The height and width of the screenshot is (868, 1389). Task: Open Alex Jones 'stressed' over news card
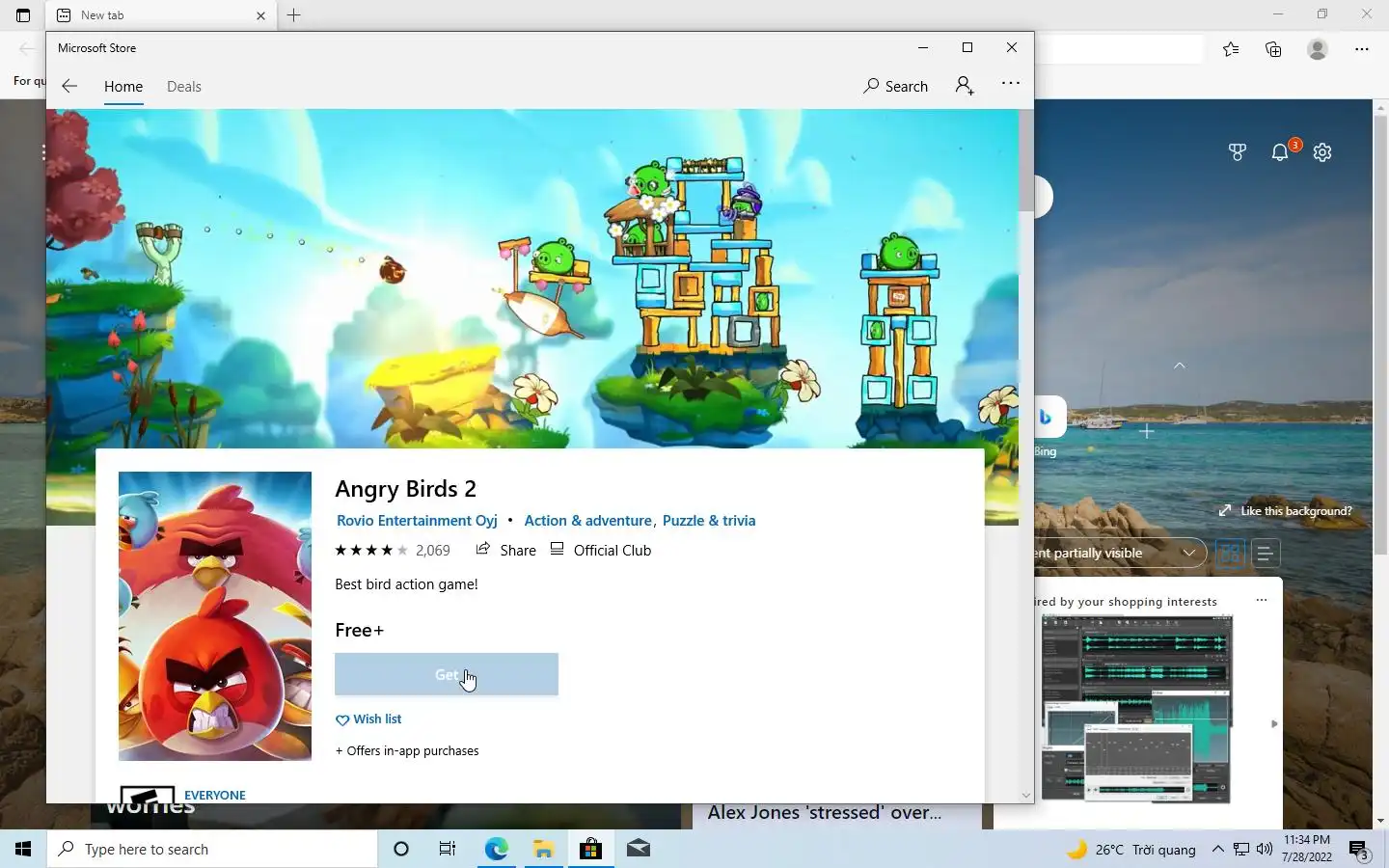point(825,813)
